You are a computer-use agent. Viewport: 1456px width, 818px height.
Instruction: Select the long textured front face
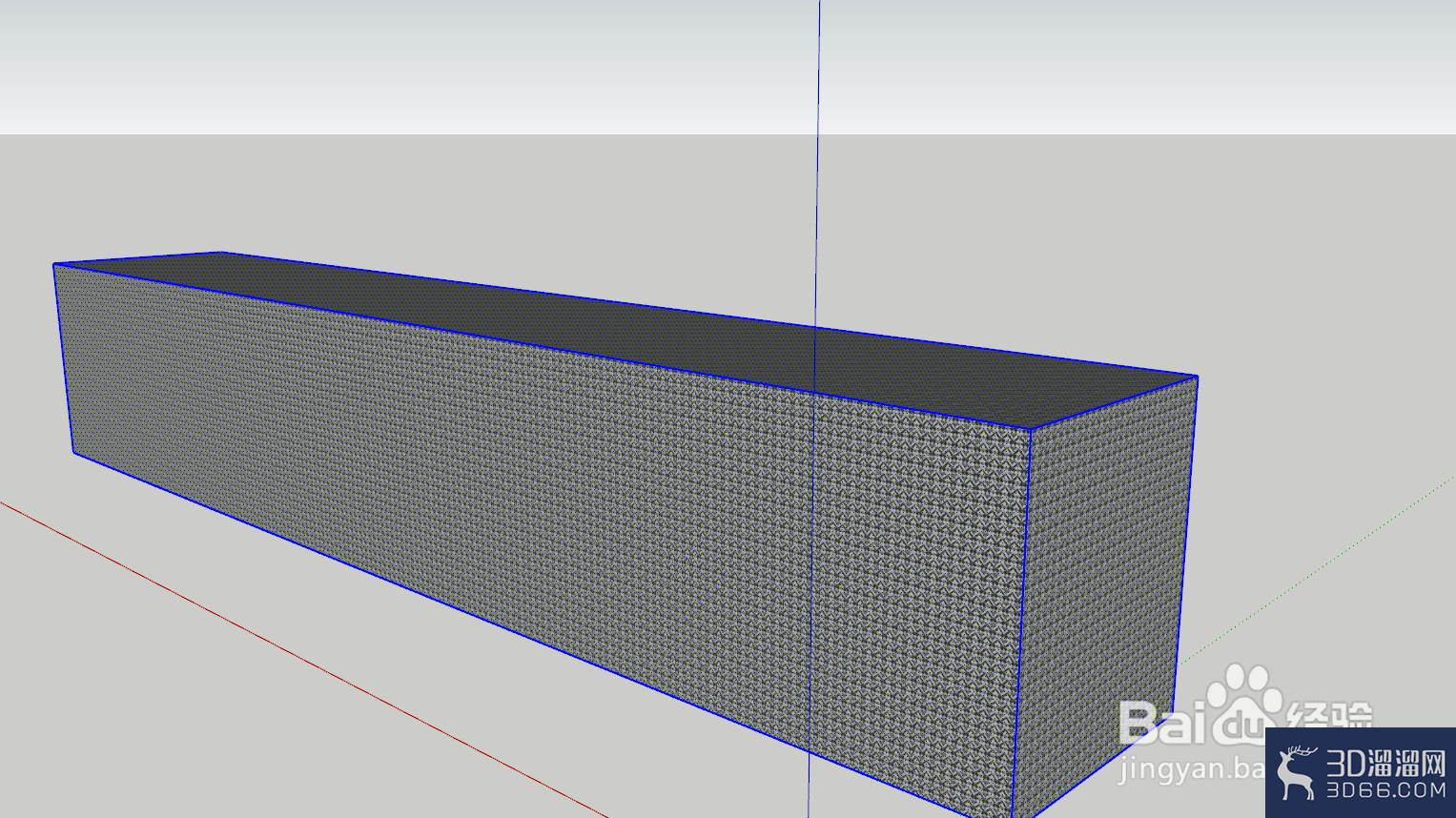(x=534, y=505)
